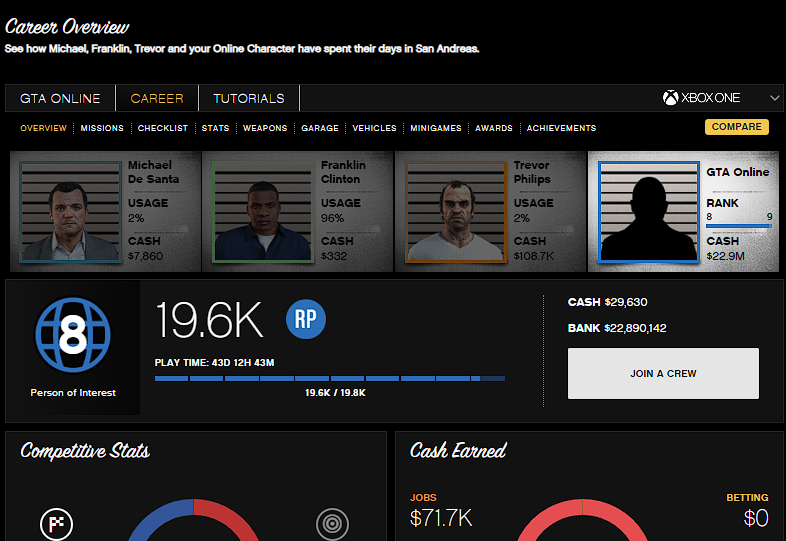Click the 19.6K RP total
Viewport: 786px width, 541px height.
(x=209, y=320)
